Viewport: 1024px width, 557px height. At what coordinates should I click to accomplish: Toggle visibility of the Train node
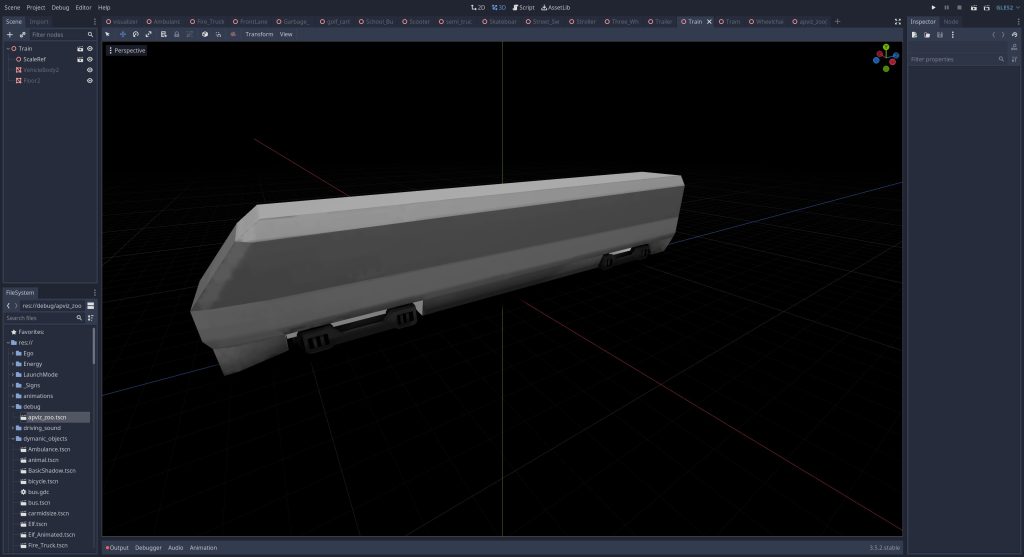tap(90, 48)
